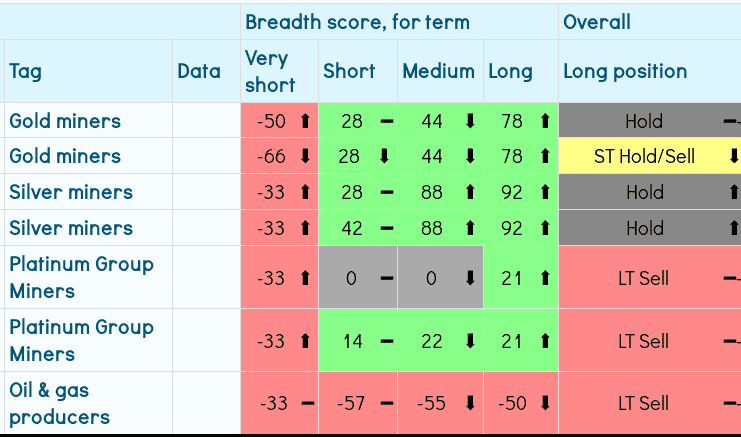Open the Silver miners link with Short score 42
Image resolution: width=741 pixels, height=437 pixels.
(x=71, y=228)
